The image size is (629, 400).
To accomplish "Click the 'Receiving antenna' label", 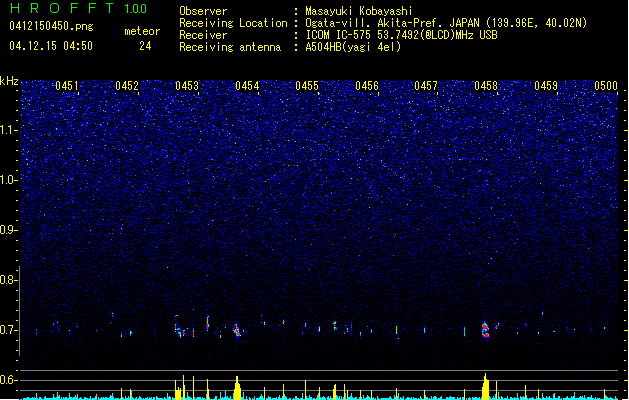I will tap(230, 47).
